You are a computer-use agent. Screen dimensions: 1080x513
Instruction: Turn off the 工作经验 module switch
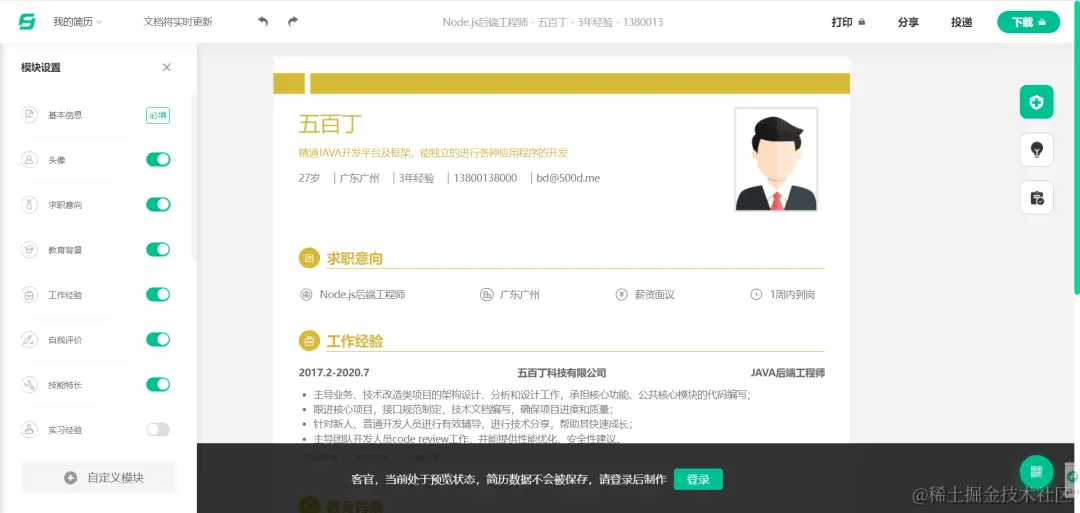[x=158, y=295]
